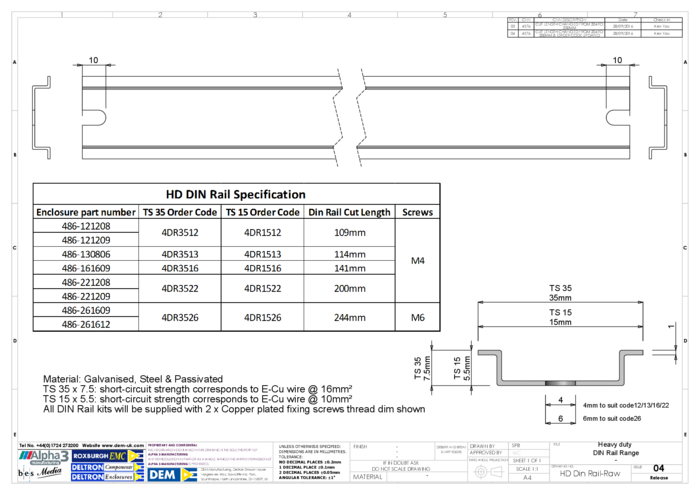Click the TS 15 15mm width dimension label
The height and width of the screenshot is (495, 700).
[x=560, y=317]
